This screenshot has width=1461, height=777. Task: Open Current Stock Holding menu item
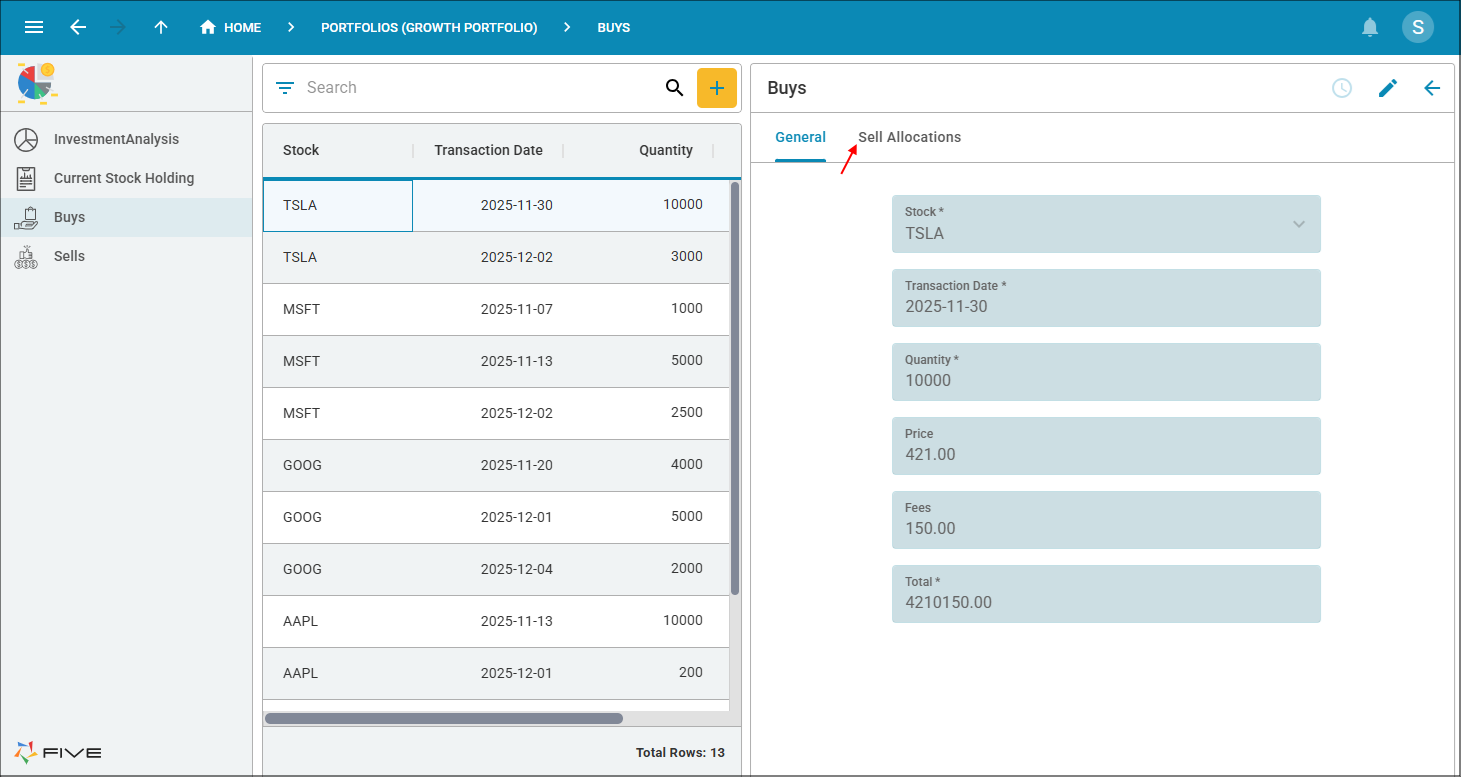tap(126, 178)
